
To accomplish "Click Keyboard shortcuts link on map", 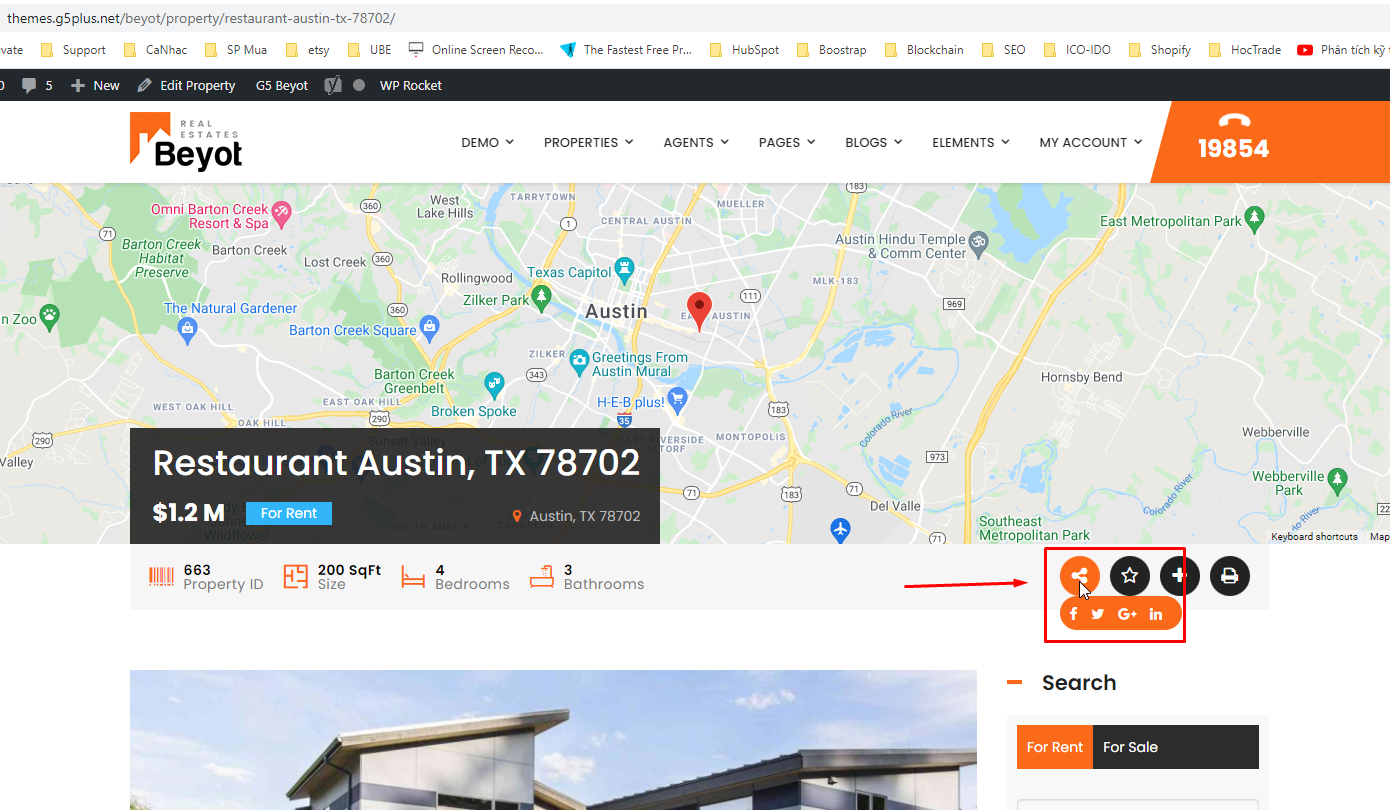I will pos(1314,537).
